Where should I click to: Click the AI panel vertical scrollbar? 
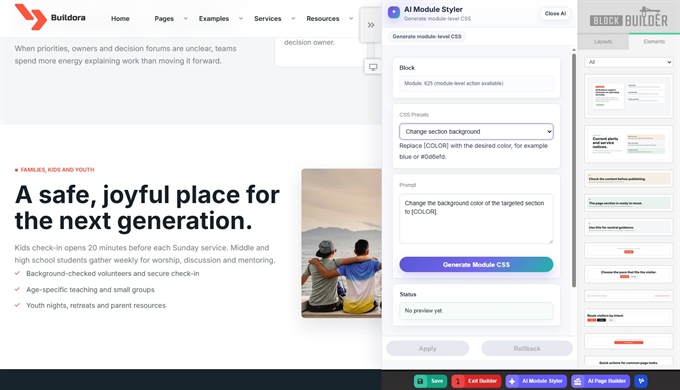pyautogui.click(x=574, y=169)
